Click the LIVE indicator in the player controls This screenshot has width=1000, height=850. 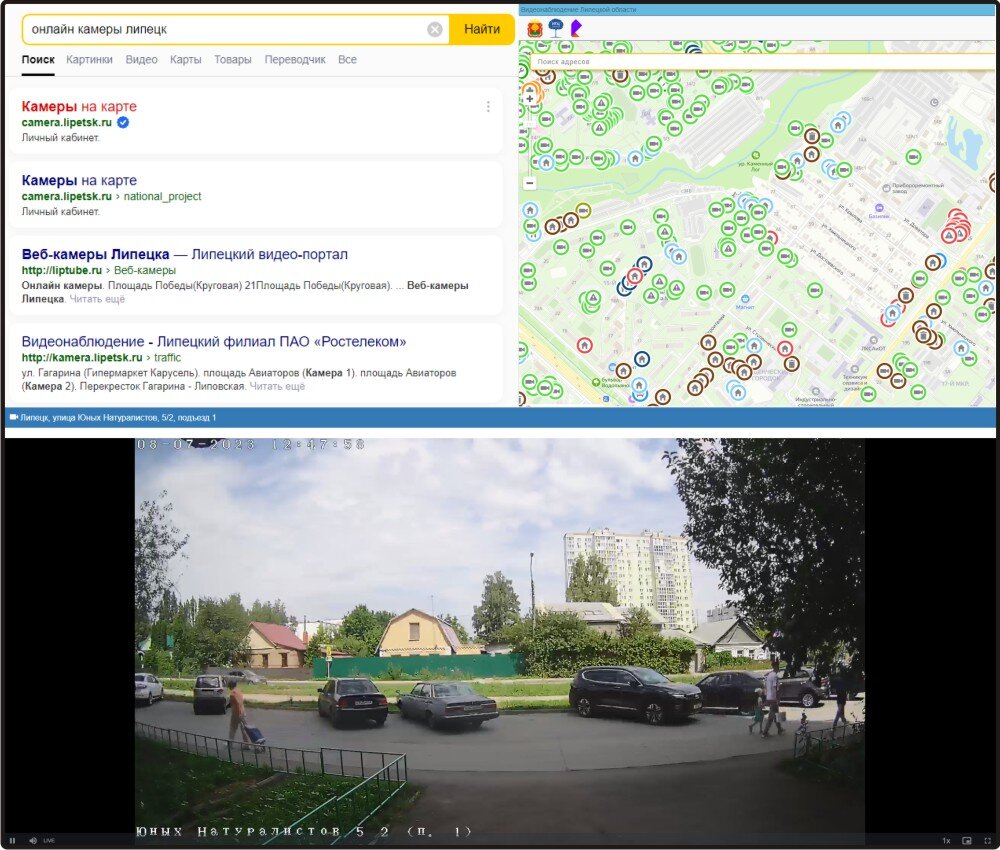point(49,840)
